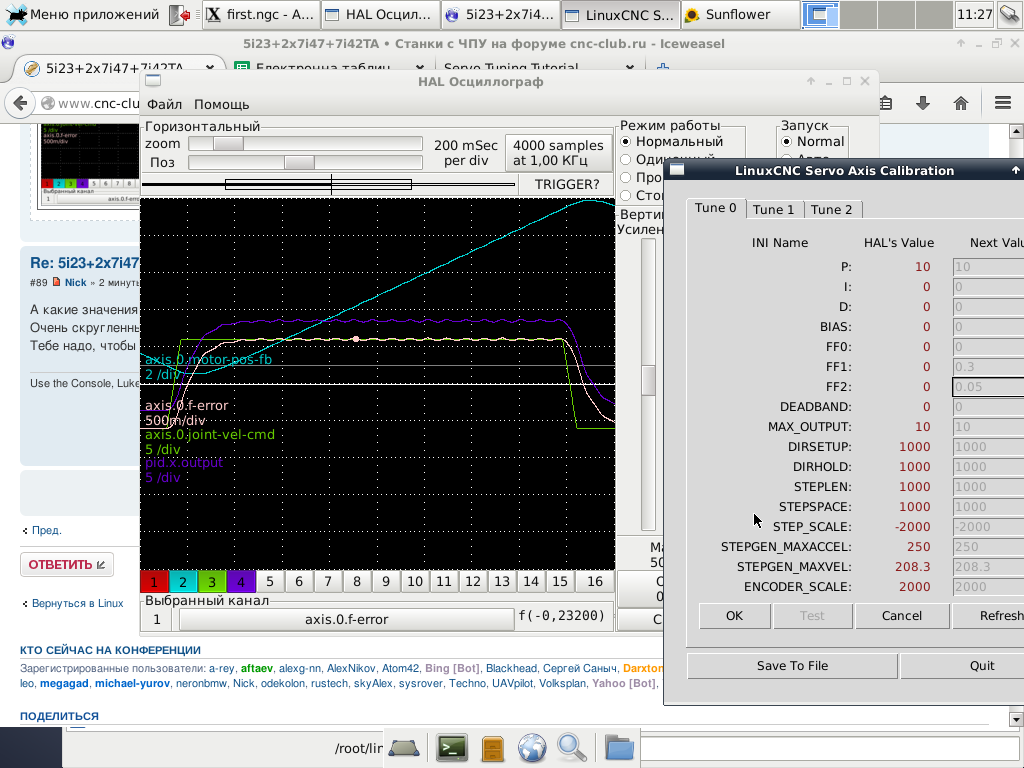Click the horizontal zoom slider
Viewport: 1024px width, 768px height.
229,144
